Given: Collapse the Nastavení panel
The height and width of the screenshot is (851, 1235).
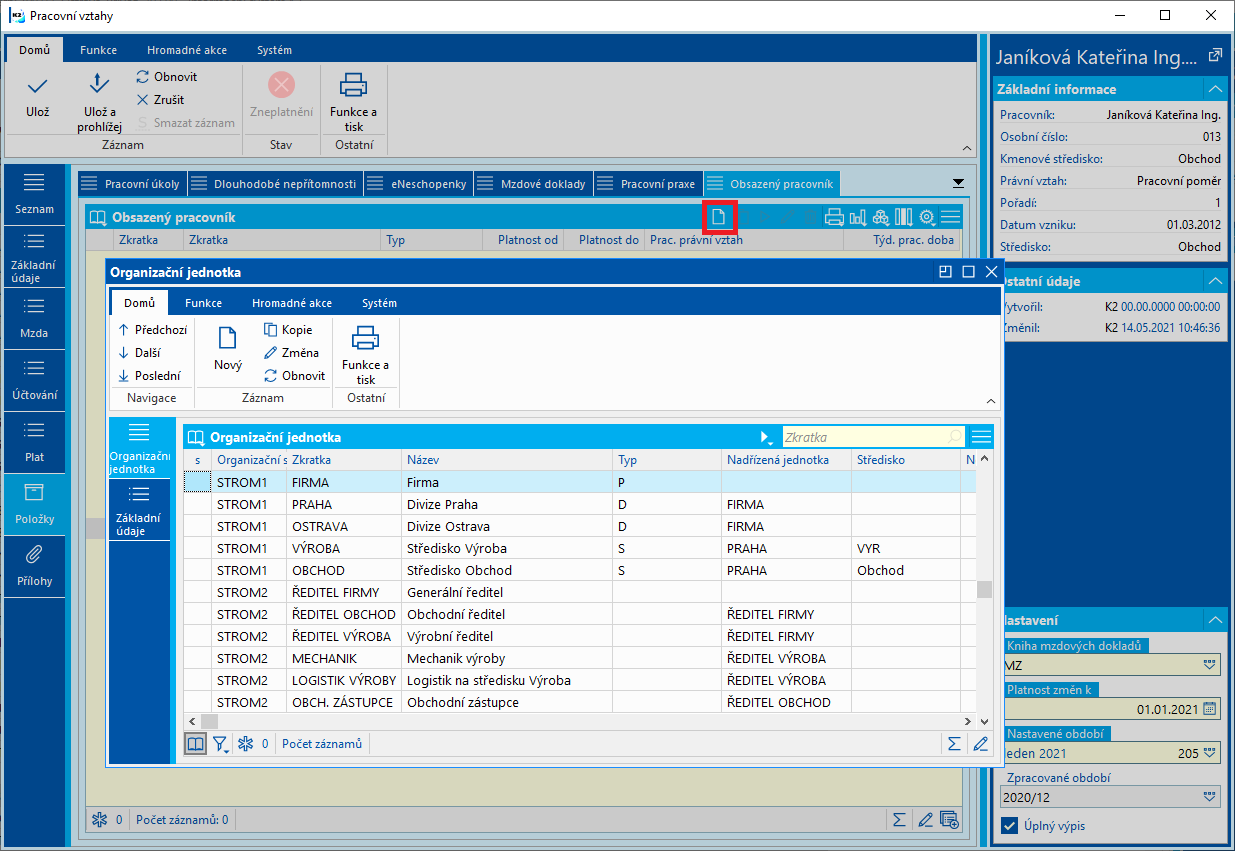Looking at the screenshot, I should coord(1214,620).
